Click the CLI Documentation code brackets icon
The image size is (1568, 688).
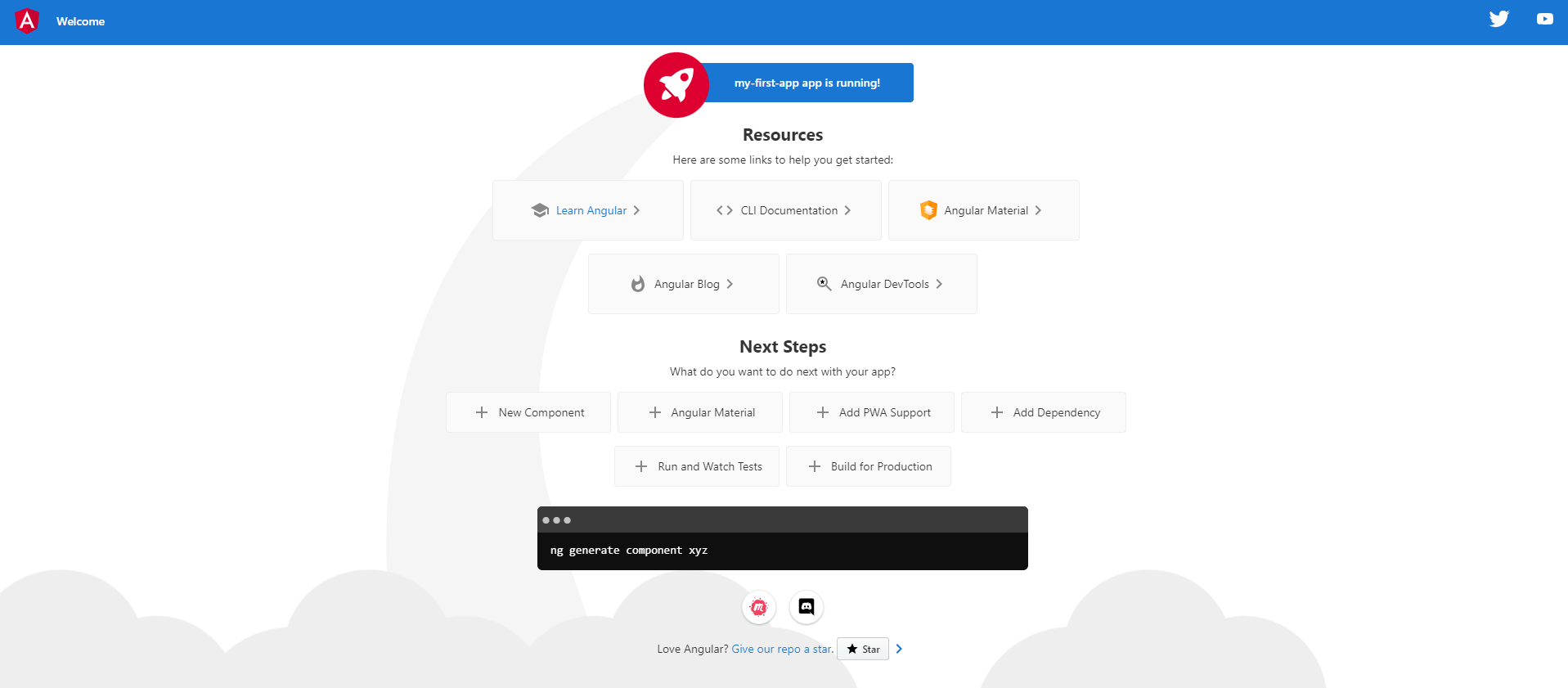coord(725,210)
